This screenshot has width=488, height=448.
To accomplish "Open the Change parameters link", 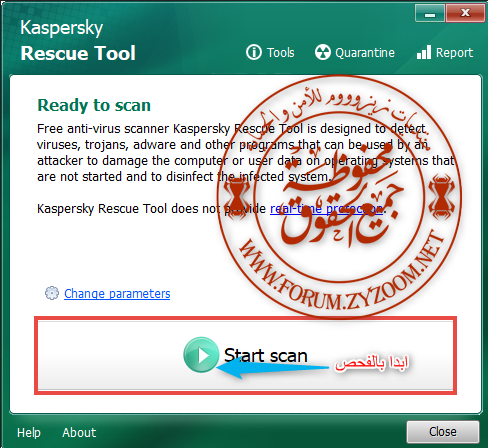I will 117,294.
